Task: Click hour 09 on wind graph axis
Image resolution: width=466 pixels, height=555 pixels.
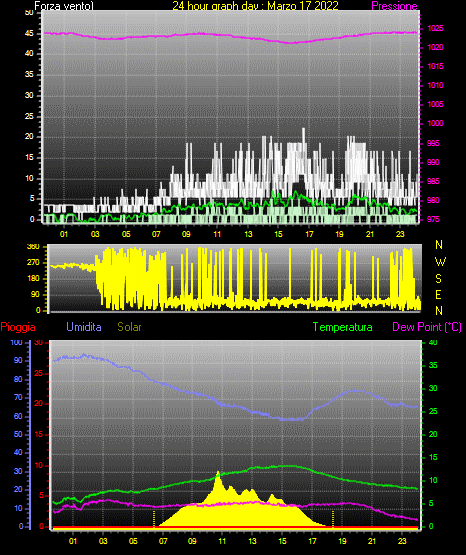Action: [186, 234]
